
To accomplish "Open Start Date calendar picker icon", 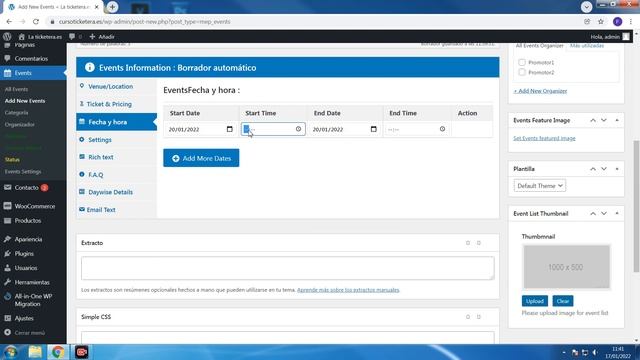I will point(229,129).
